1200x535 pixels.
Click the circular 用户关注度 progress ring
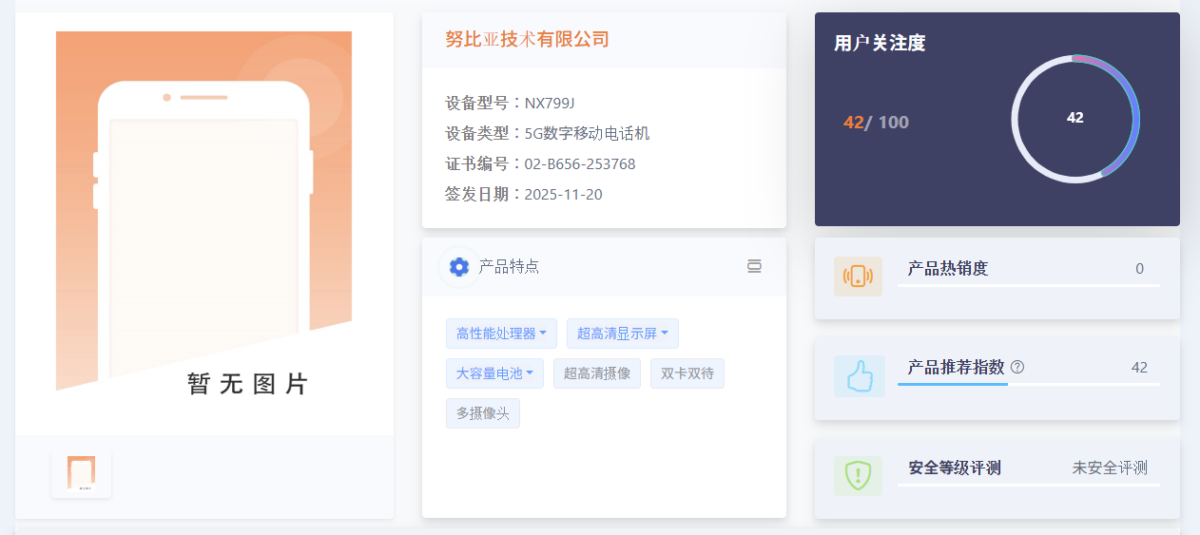(1075, 118)
